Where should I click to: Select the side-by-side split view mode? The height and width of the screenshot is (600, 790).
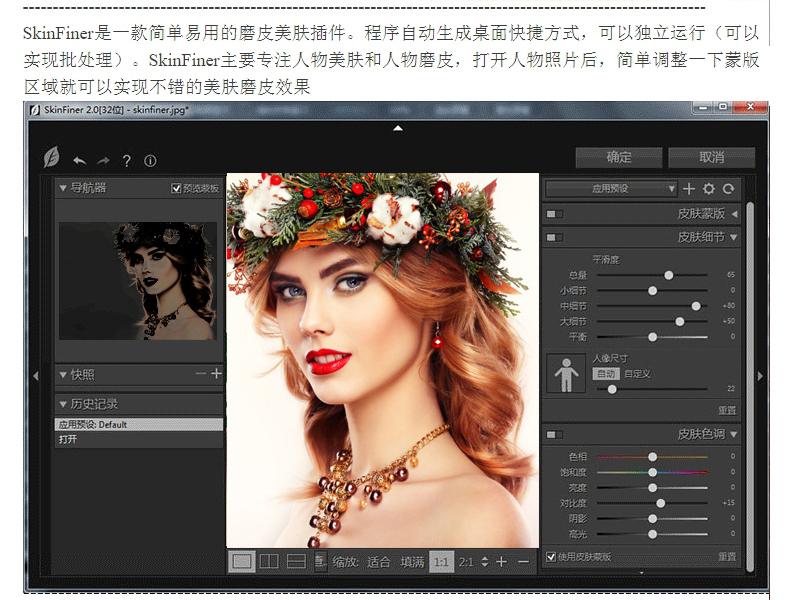click(269, 561)
